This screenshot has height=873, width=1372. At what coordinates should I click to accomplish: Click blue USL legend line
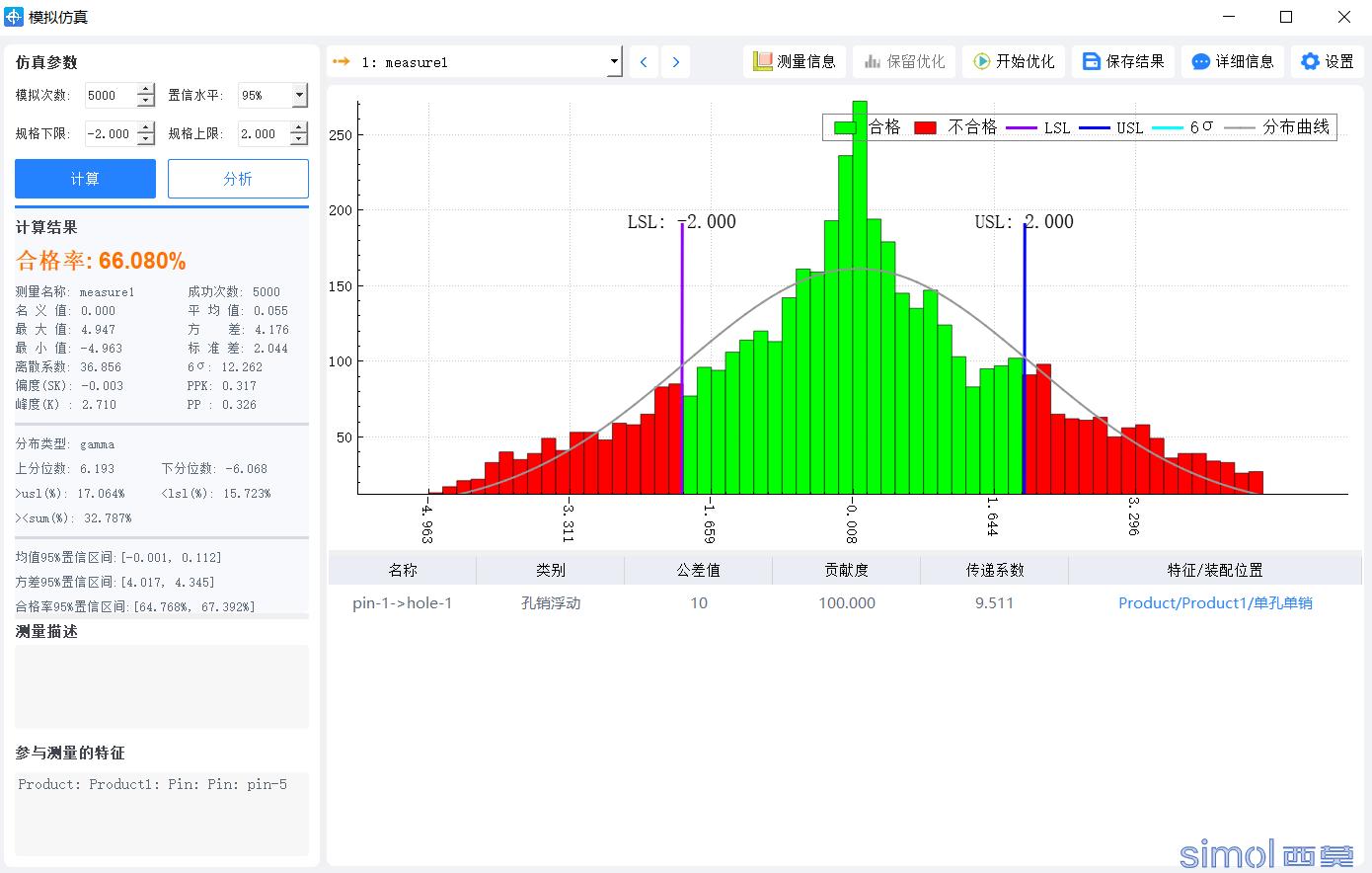(1095, 127)
